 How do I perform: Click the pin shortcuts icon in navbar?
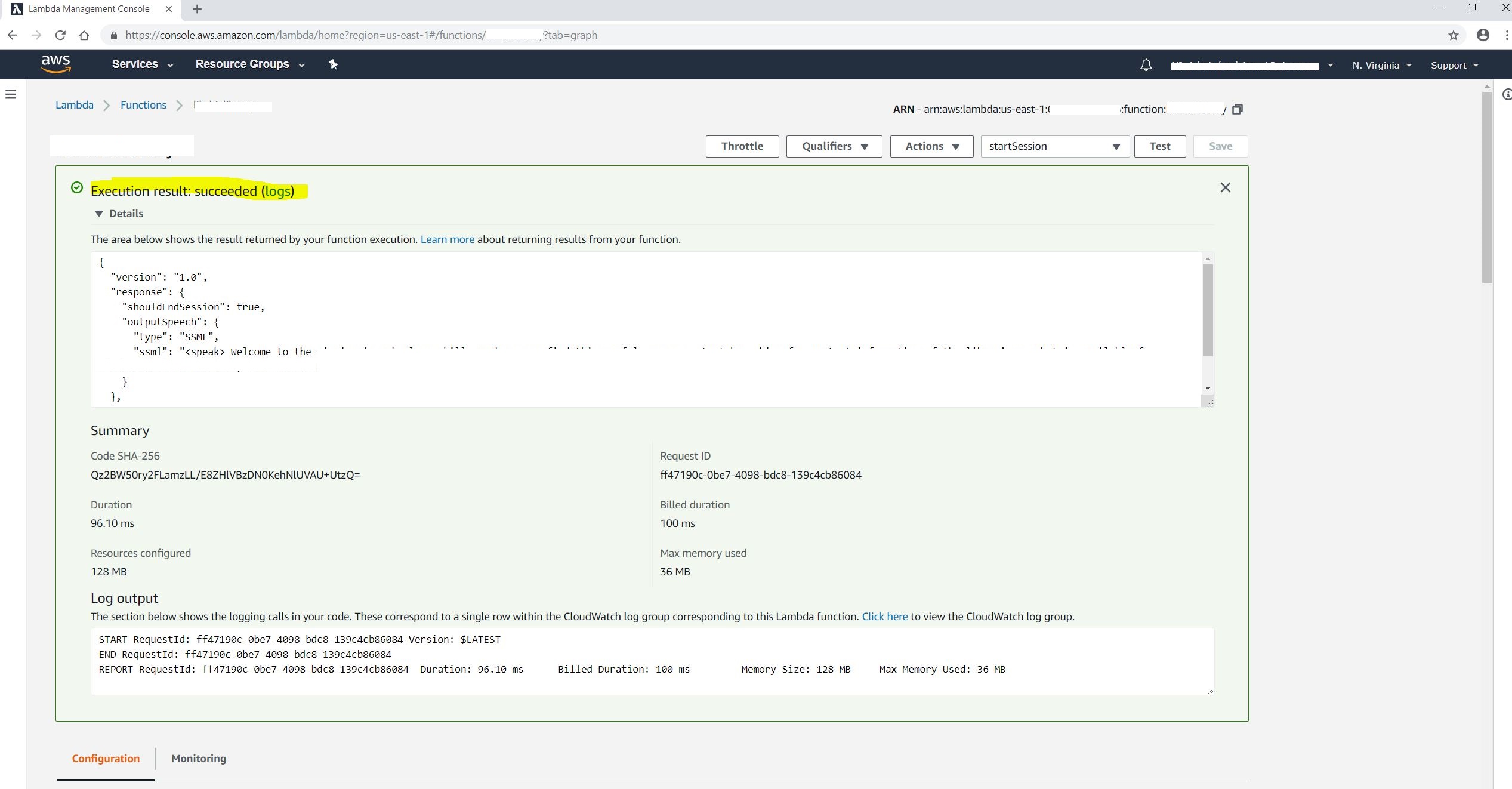(333, 64)
